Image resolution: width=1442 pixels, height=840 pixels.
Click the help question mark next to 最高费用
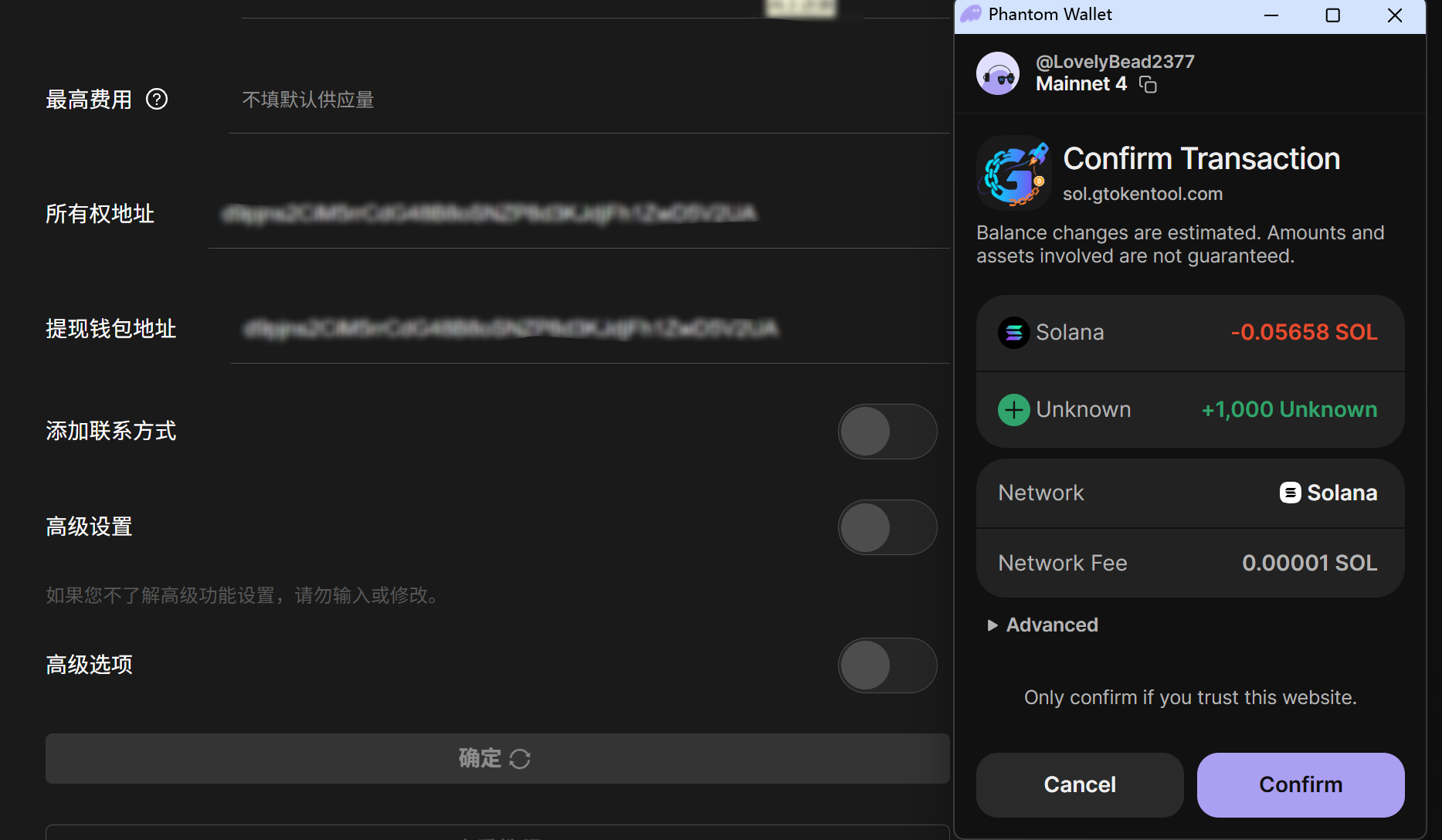(157, 100)
